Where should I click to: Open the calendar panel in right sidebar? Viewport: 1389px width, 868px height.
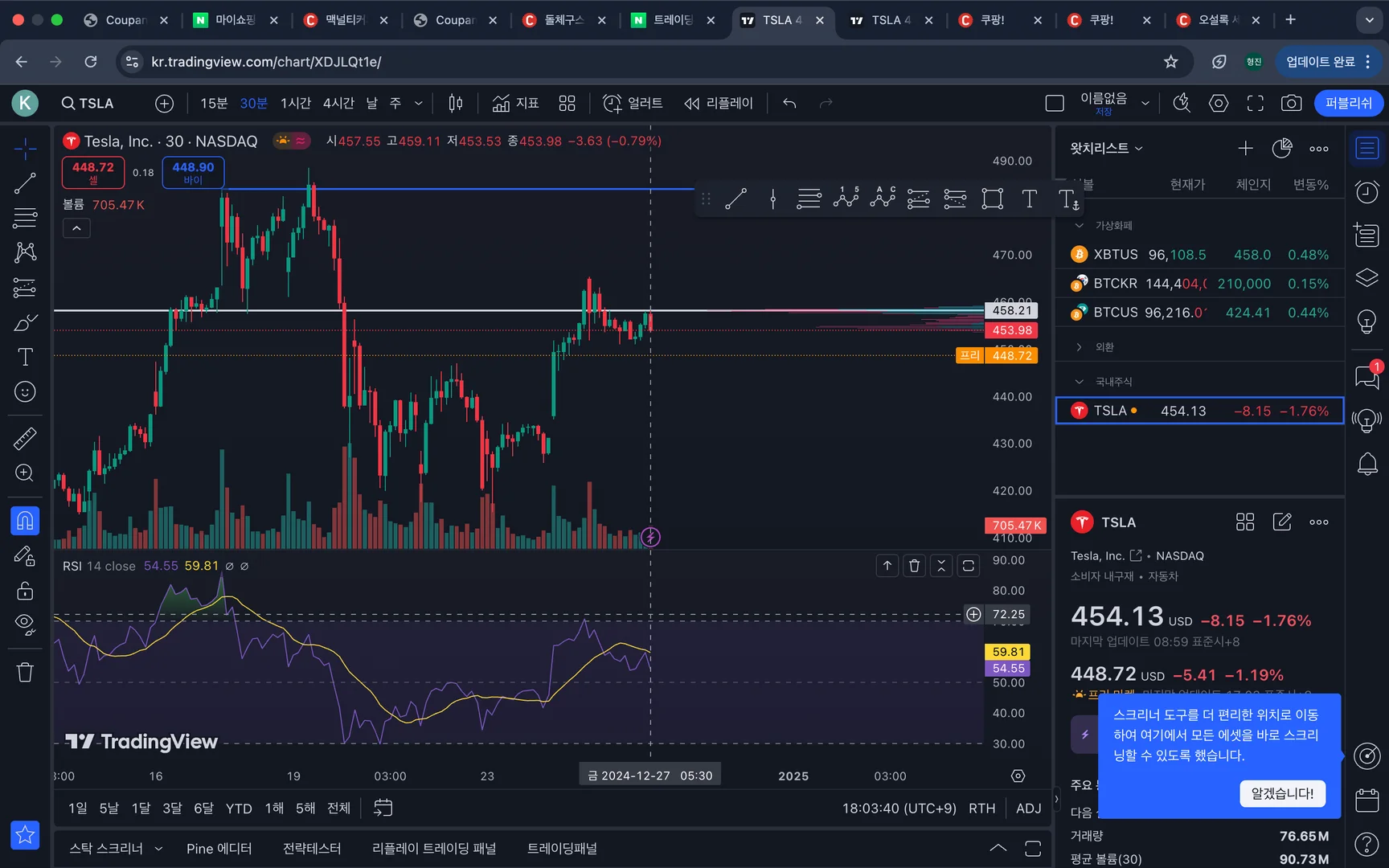(1367, 800)
